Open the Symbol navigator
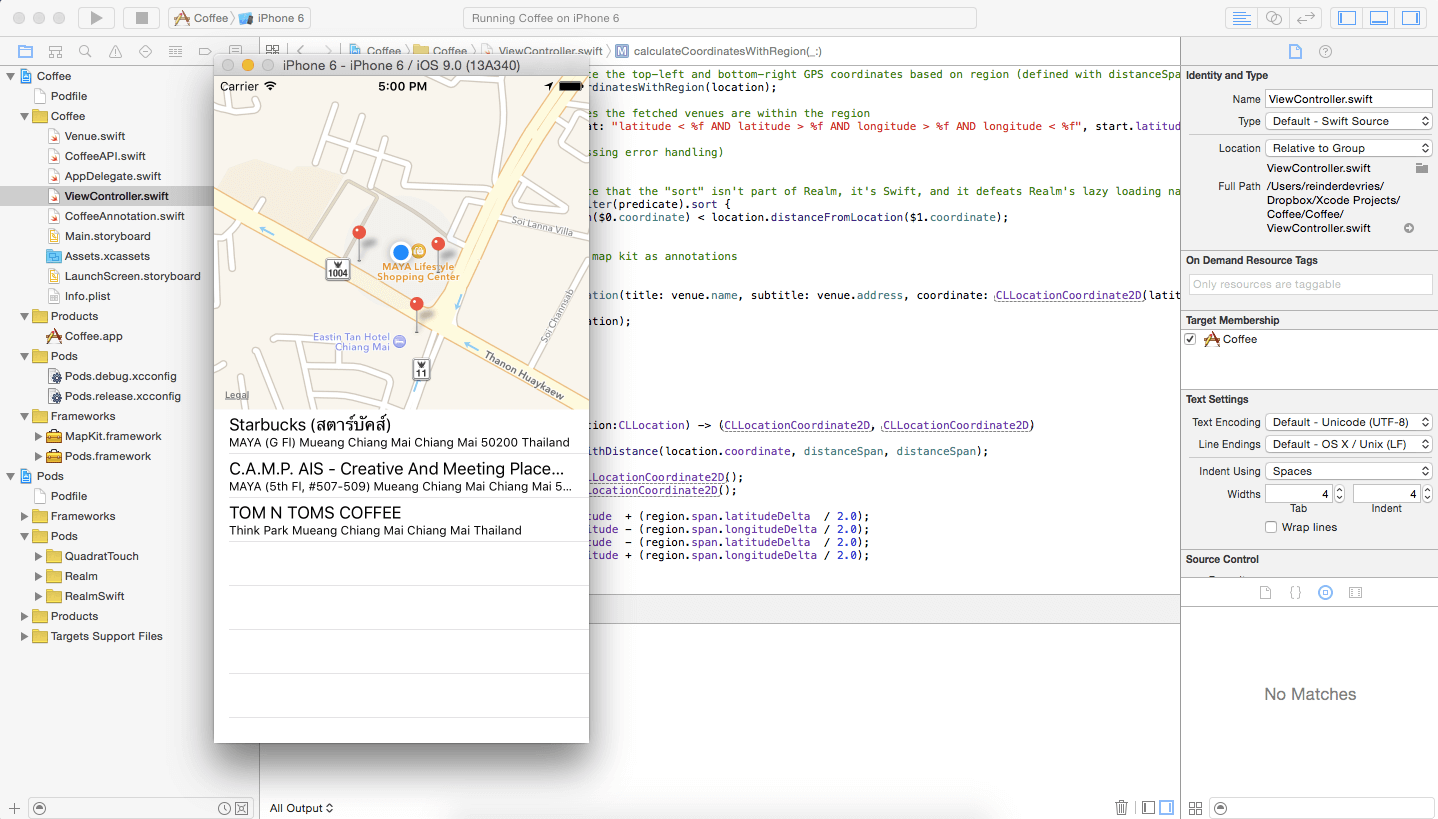 (x=55, y=51)
